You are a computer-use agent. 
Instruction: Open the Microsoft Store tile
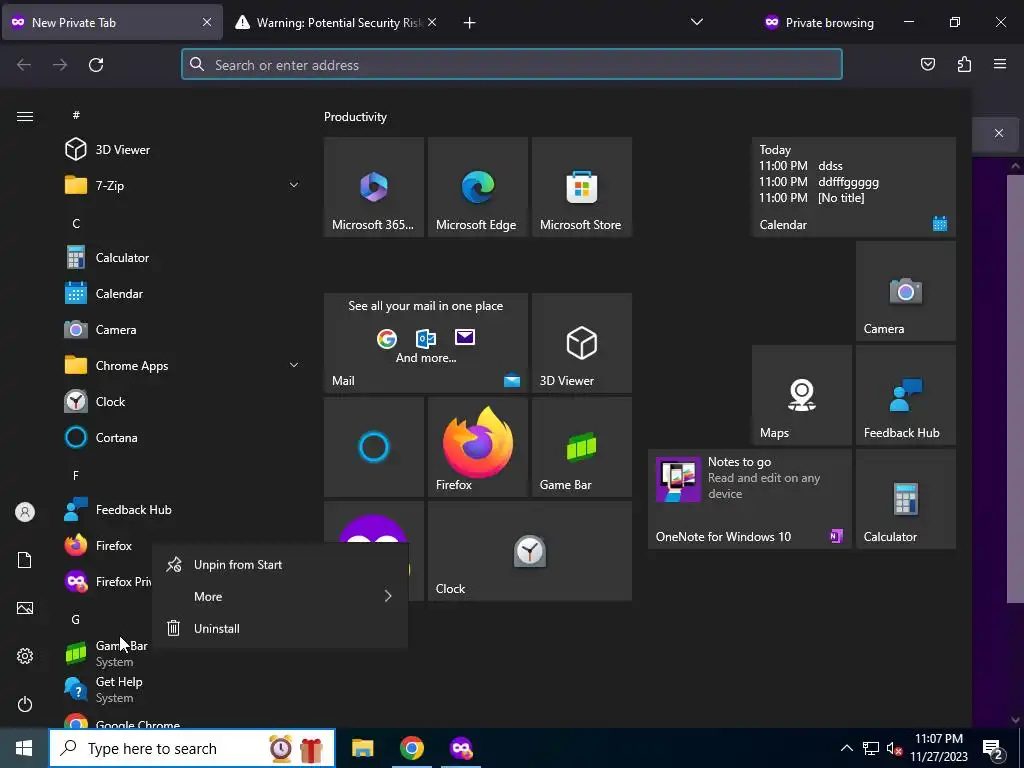pos(582,187)
